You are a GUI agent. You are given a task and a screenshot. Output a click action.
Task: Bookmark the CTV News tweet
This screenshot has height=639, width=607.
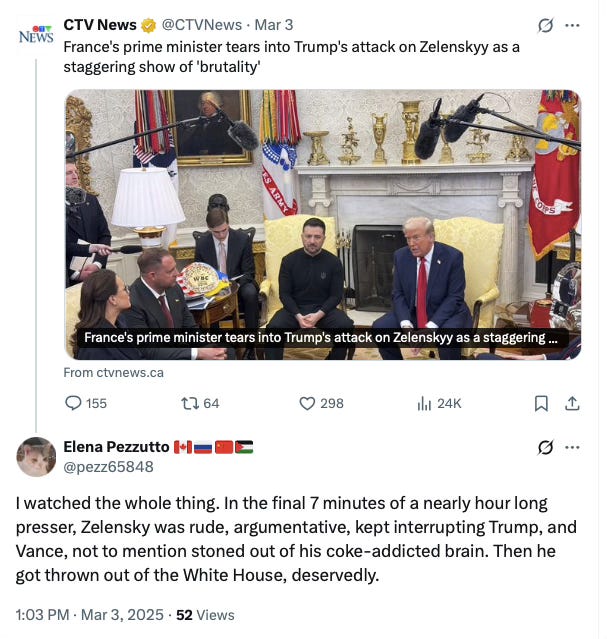coord(541,403)
